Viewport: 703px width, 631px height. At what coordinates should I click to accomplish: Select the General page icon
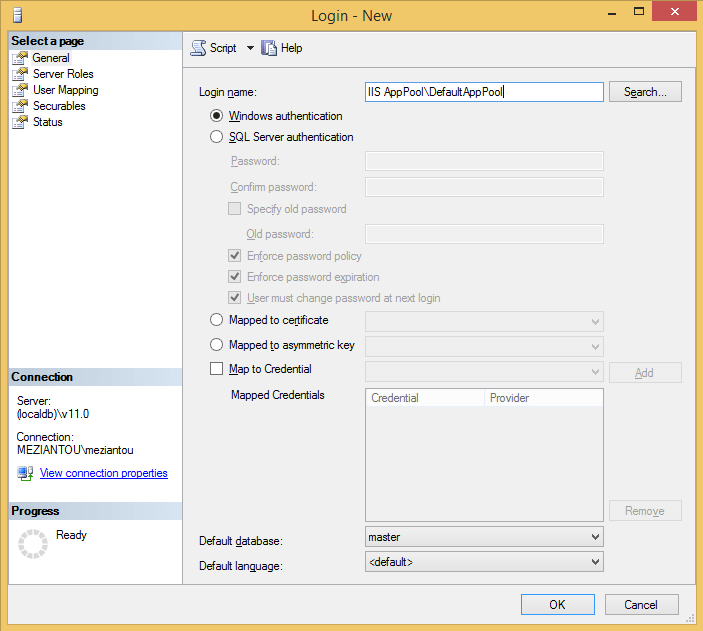[20, 58]
